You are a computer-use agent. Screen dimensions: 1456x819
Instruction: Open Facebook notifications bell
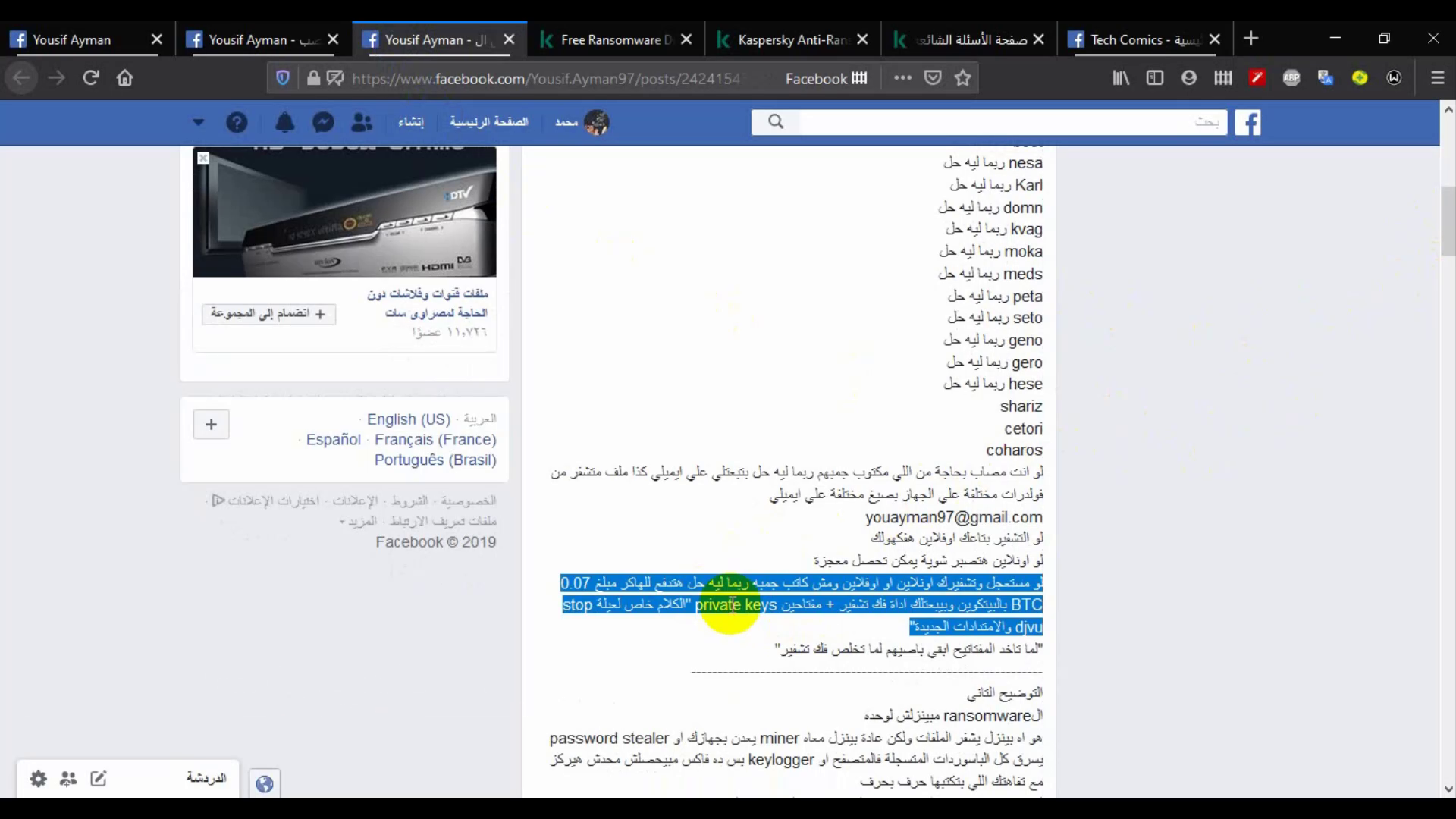[x=285, y=122]
